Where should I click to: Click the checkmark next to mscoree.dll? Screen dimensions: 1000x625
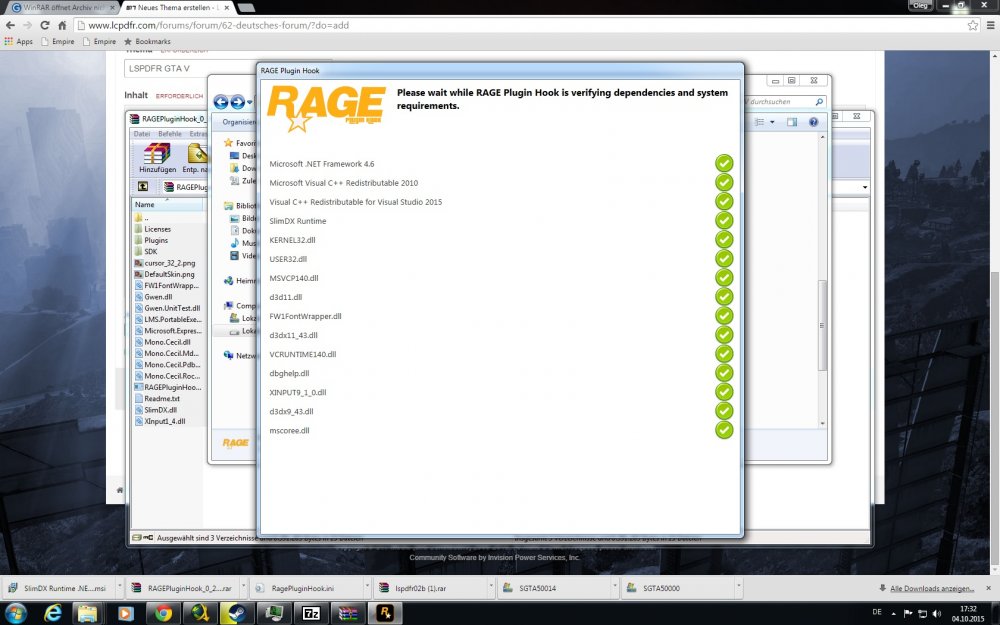[x=724, y=430]
